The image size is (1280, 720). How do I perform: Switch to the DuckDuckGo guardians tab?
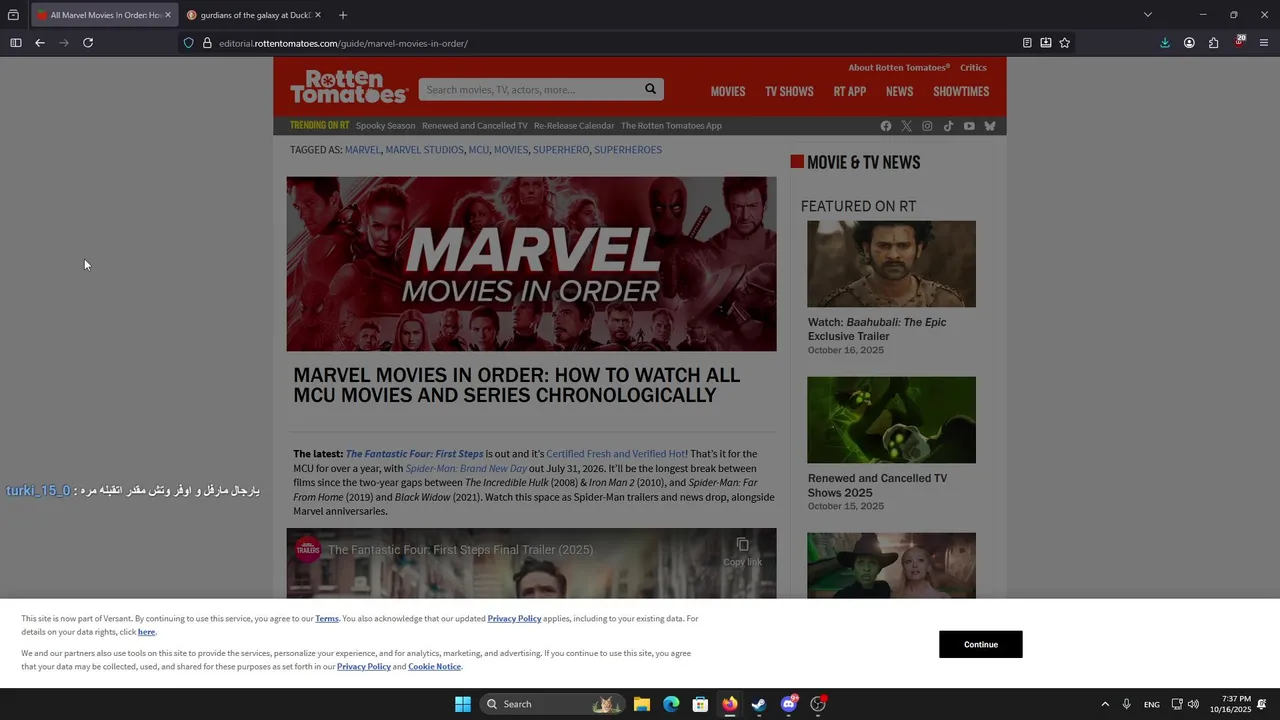coord(255,15)
